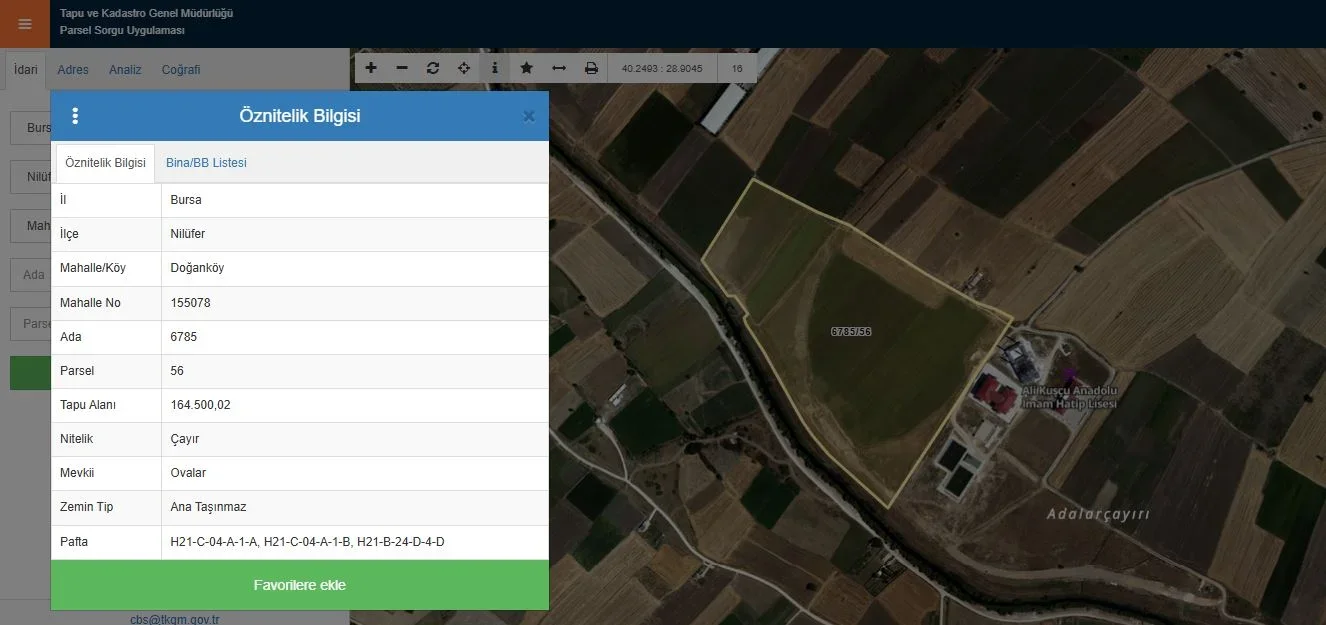The height and width of the screenshot is (625, 1326).
Task: Open favorites via the star icon
Action: [526, 68]
